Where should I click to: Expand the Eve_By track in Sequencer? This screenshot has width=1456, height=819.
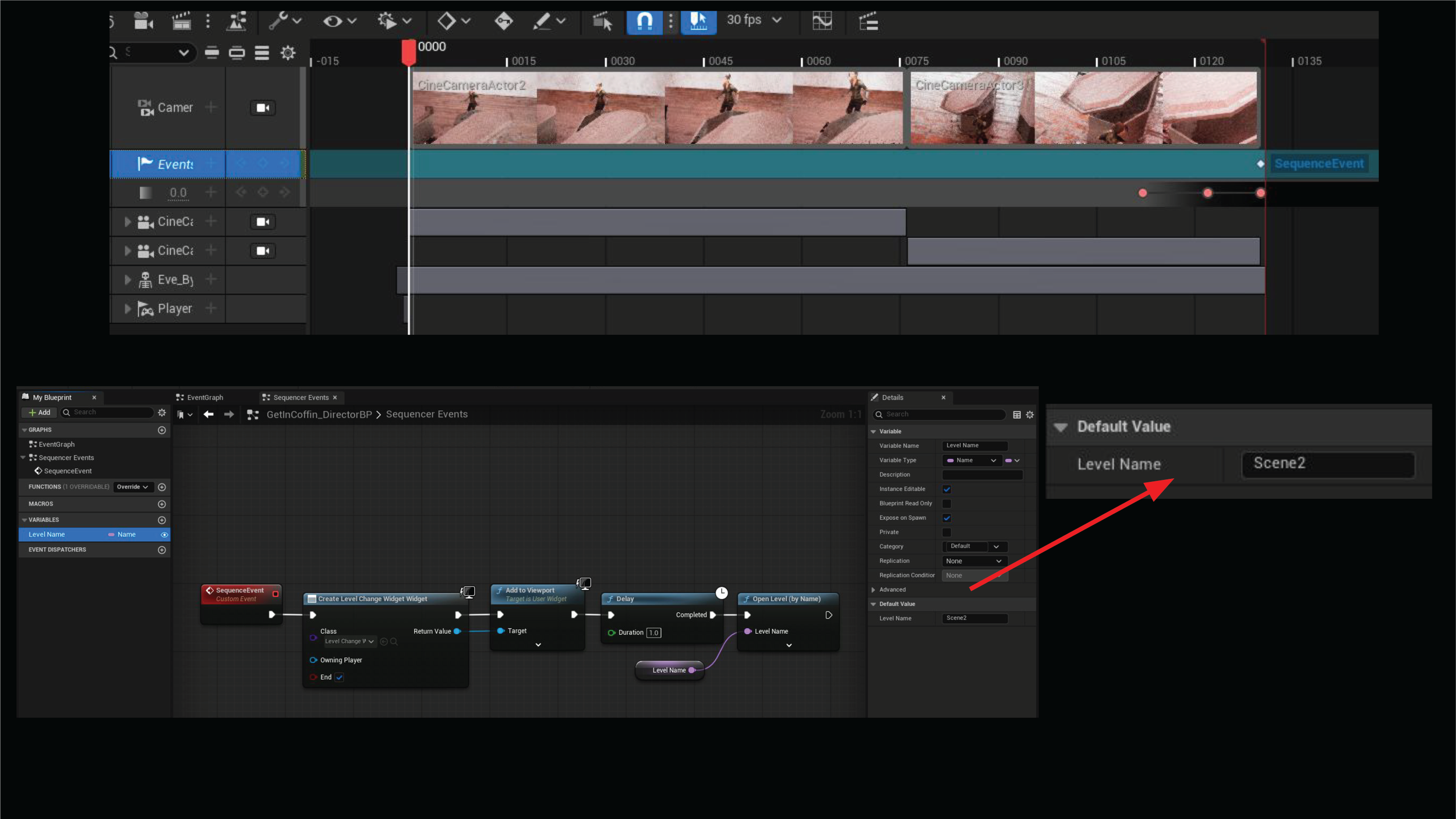tap(128, 280)
